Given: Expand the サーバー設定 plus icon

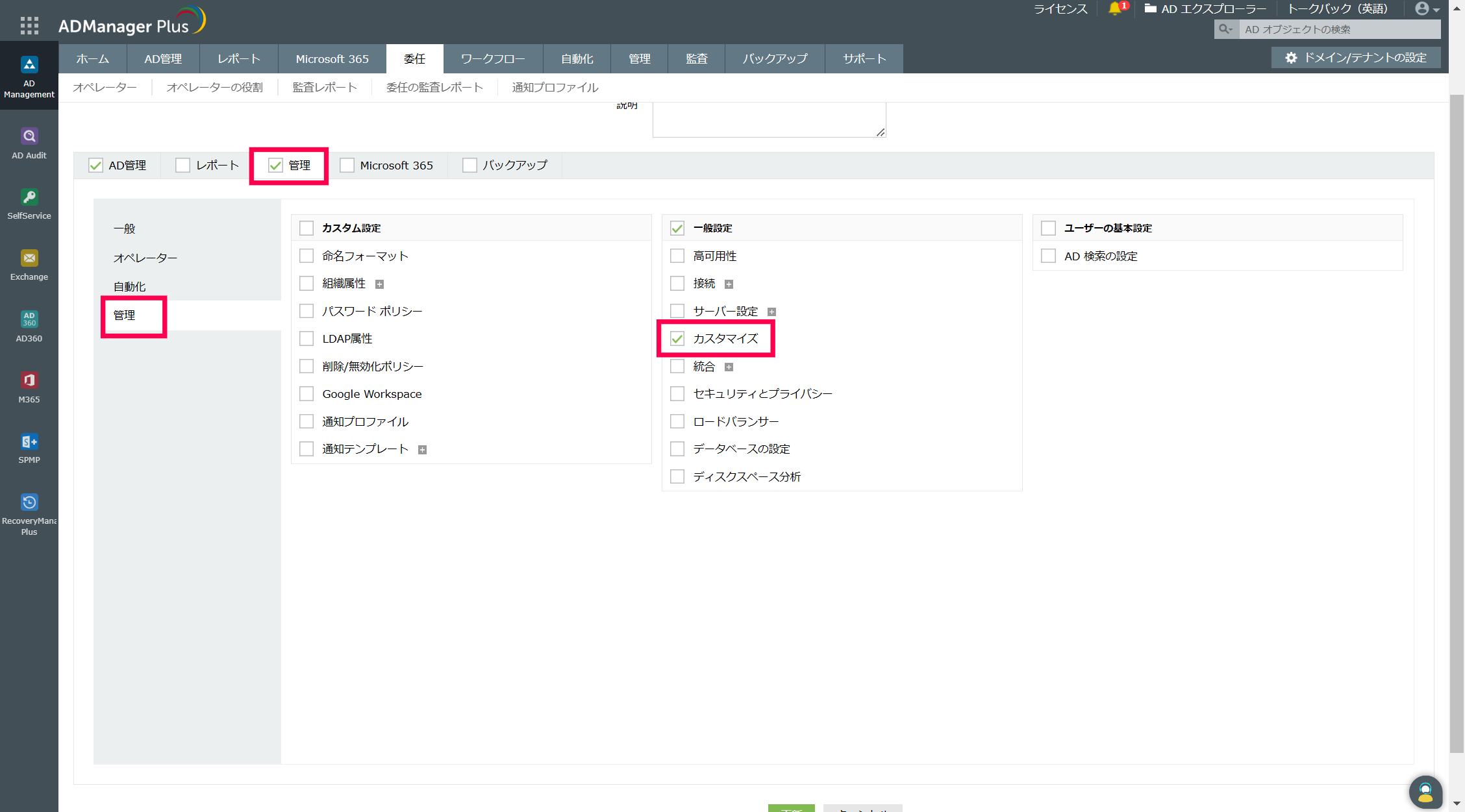Looking at the screenshot, I should click(771, 312).
